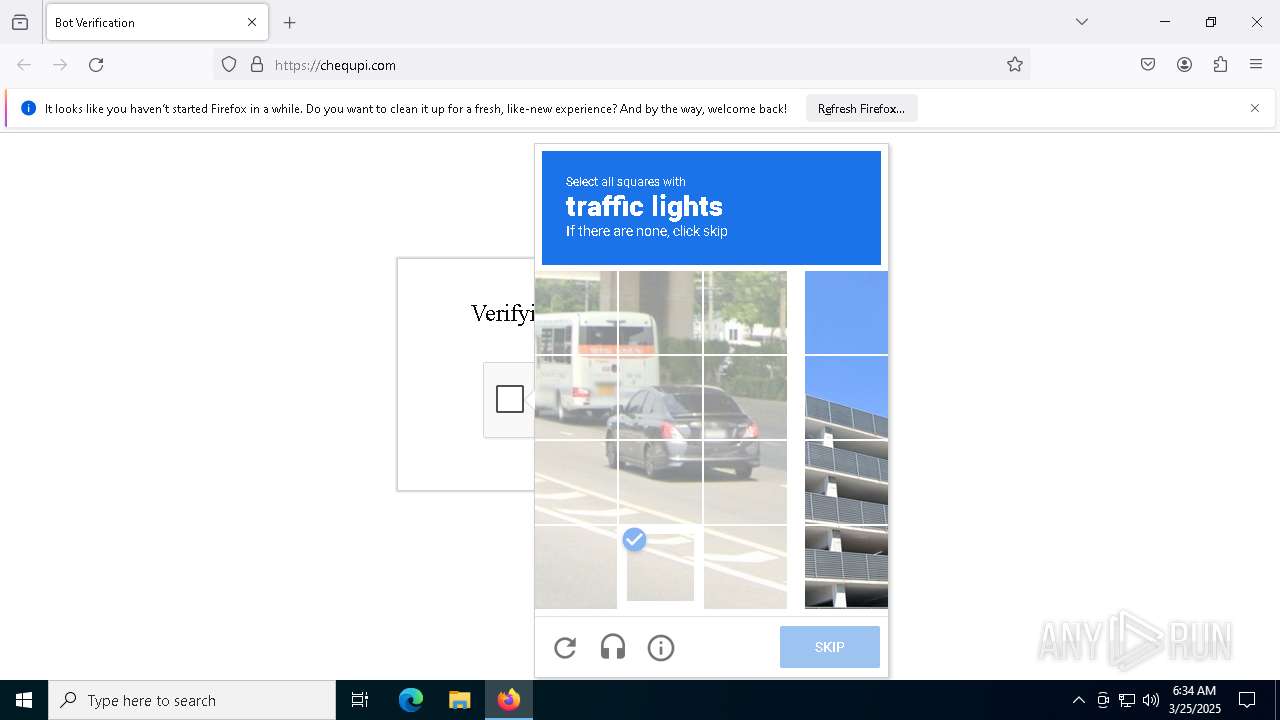Select captcha tile with black car roof

coord(660,397)
